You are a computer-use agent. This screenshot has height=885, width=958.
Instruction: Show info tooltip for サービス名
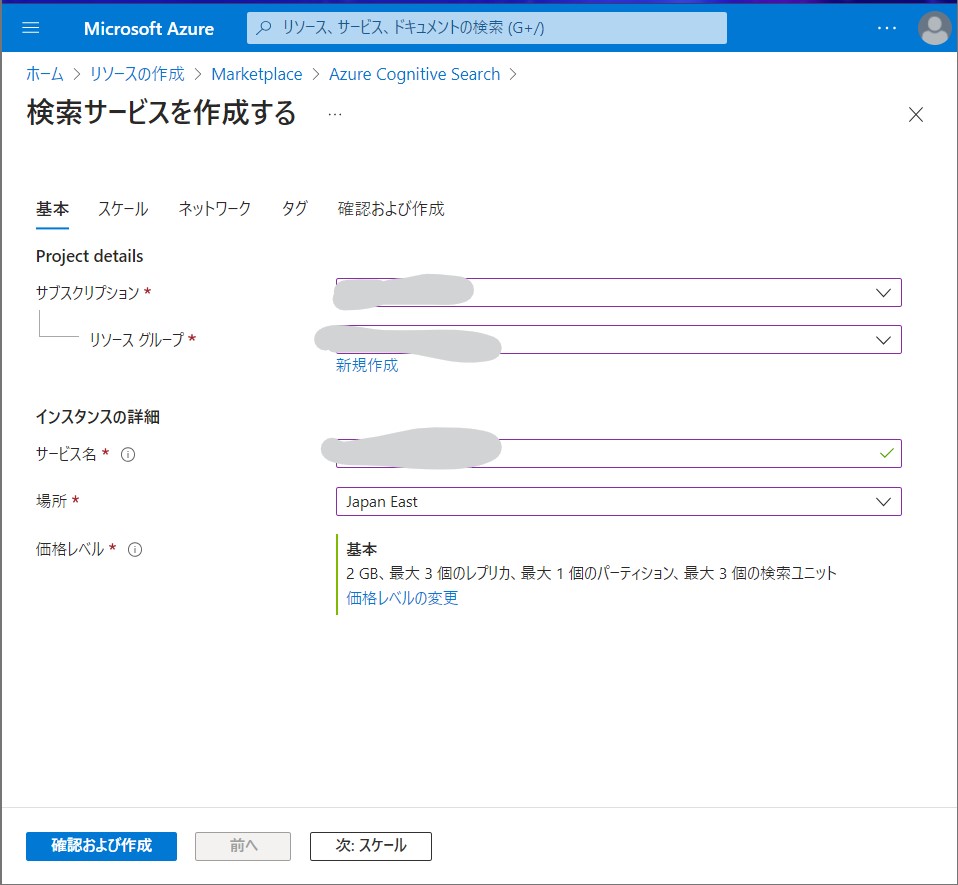(128, 454)
